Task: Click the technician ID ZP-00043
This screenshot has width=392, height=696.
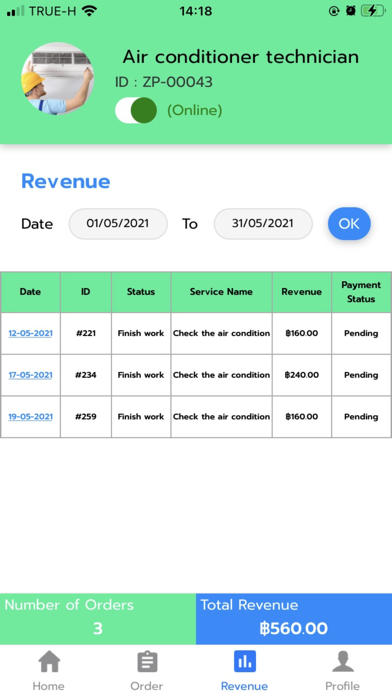Action: tap(164, 82)
